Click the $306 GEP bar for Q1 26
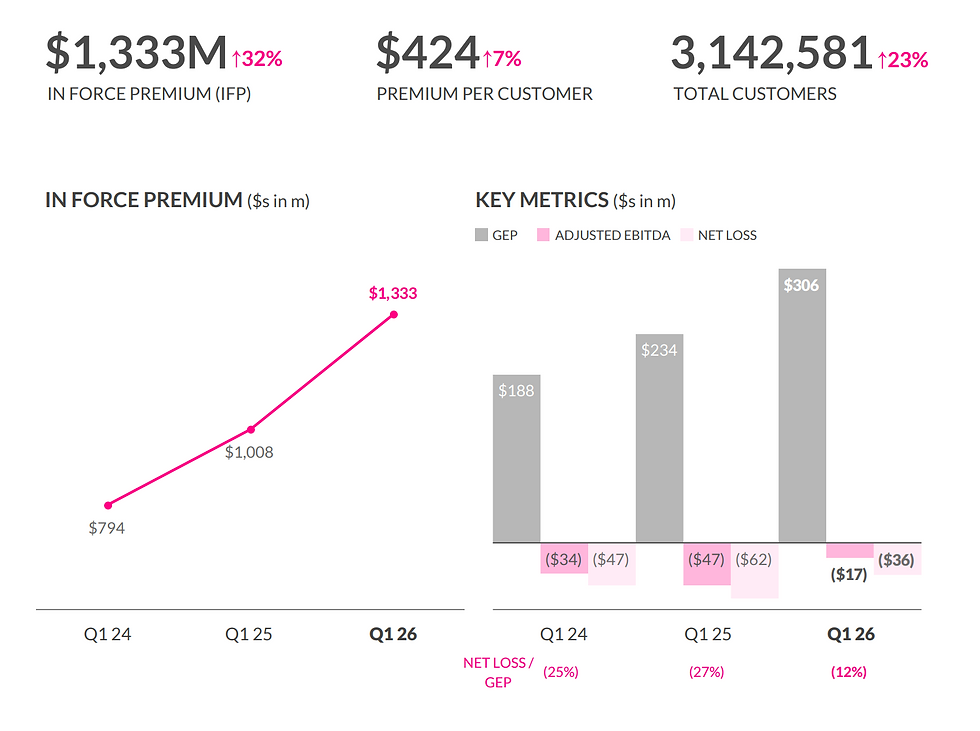The height and width of the screenshot is (731, 980). point(802,405)
